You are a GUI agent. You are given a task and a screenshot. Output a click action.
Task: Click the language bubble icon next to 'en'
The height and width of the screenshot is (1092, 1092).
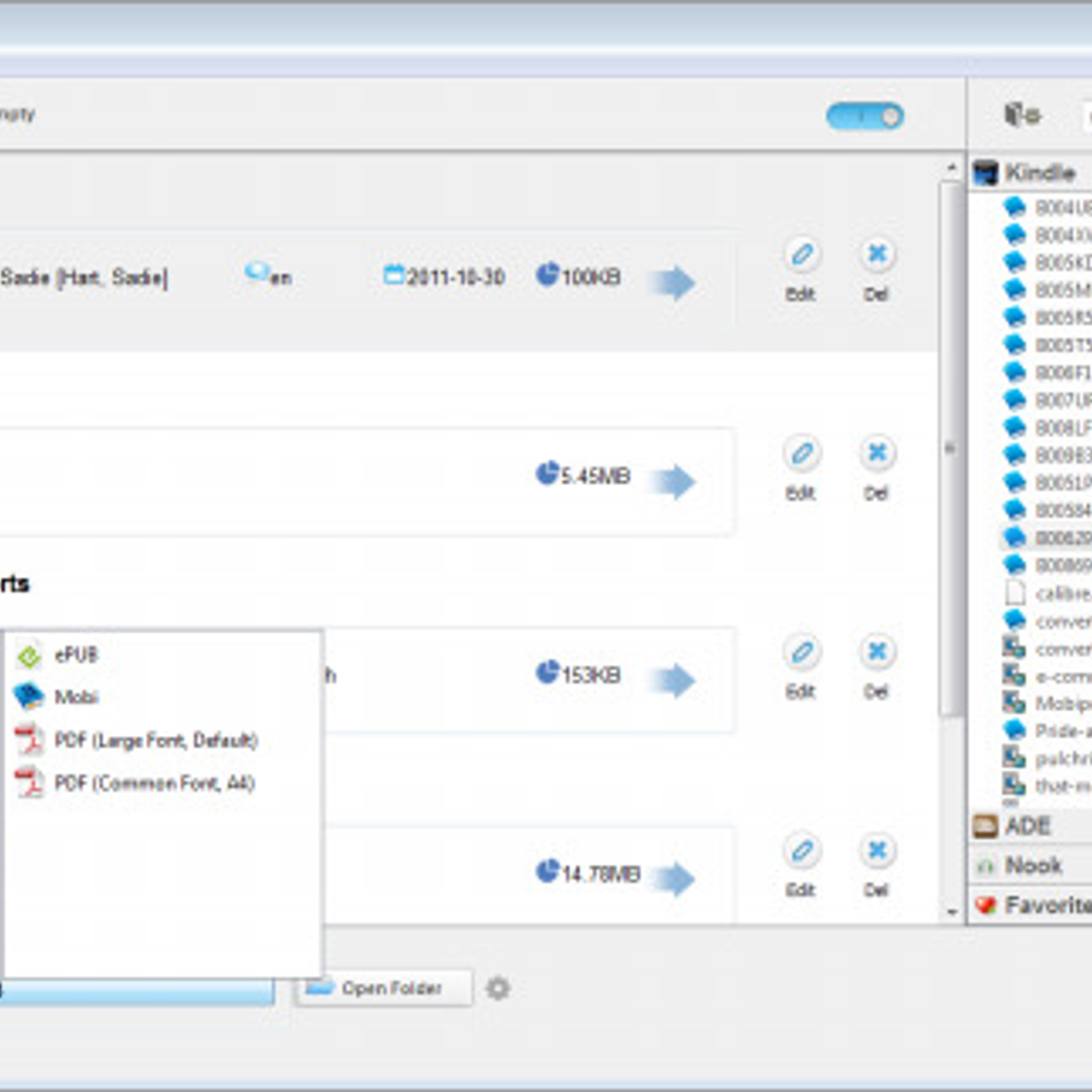[257, 271]
